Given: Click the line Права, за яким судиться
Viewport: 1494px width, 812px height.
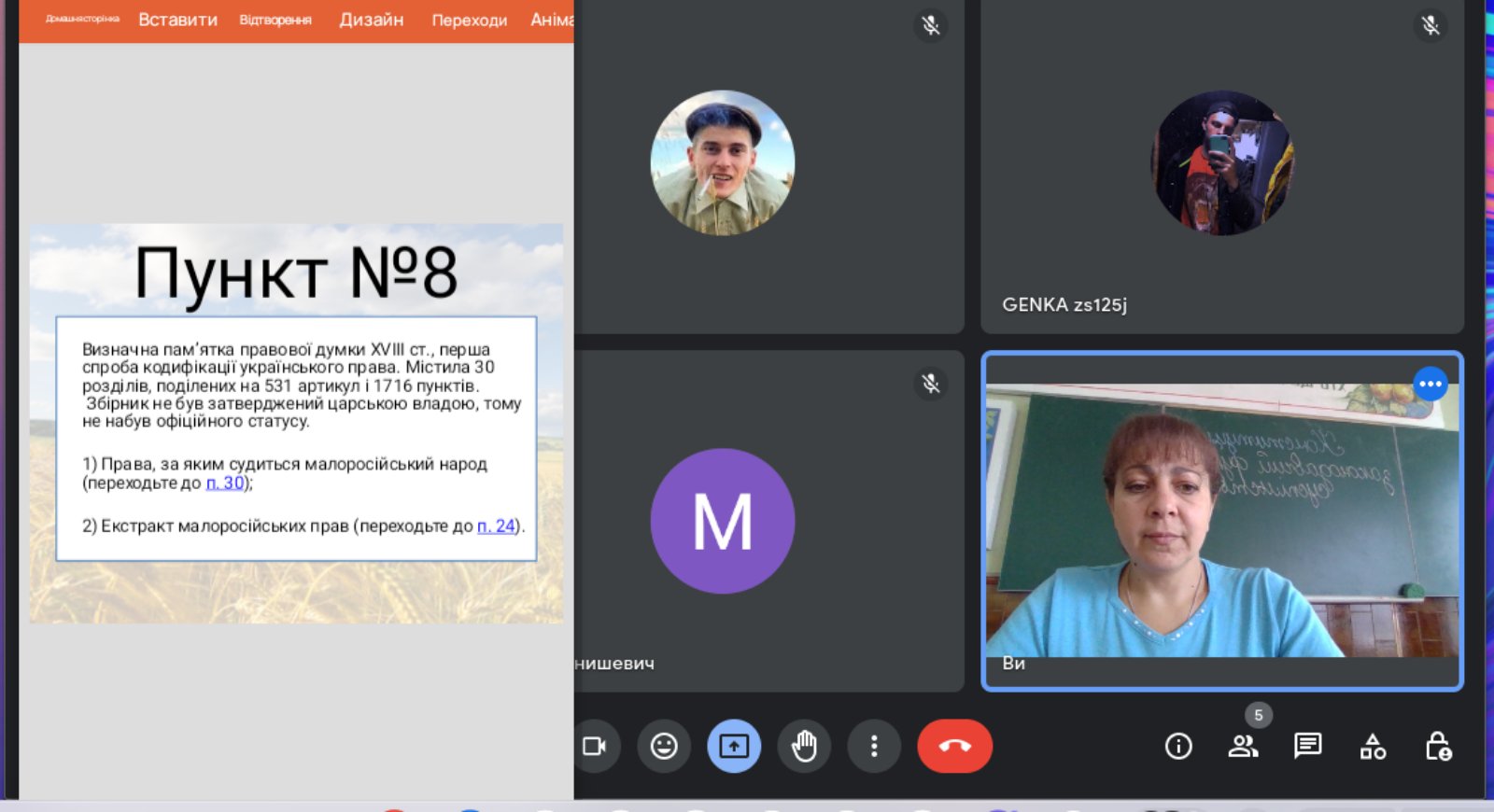Looking at the screenshot, I should click(285, 473).
